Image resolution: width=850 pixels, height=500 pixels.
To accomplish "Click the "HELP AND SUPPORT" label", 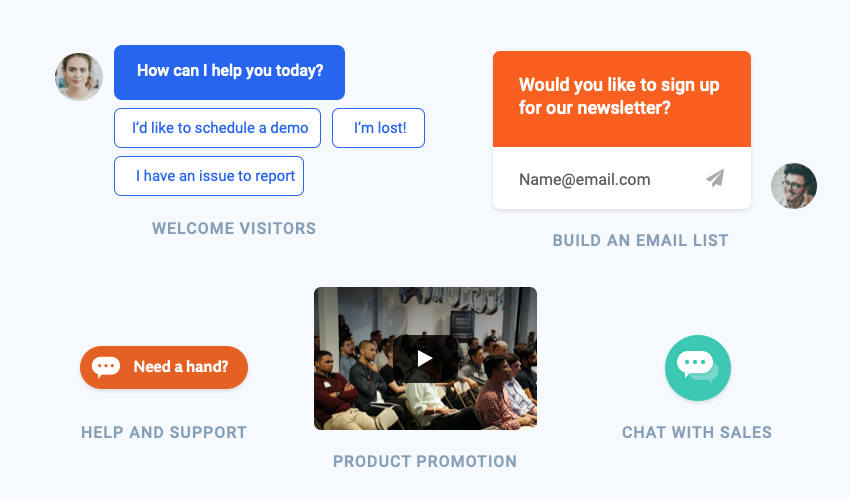I will pos(164,433).
